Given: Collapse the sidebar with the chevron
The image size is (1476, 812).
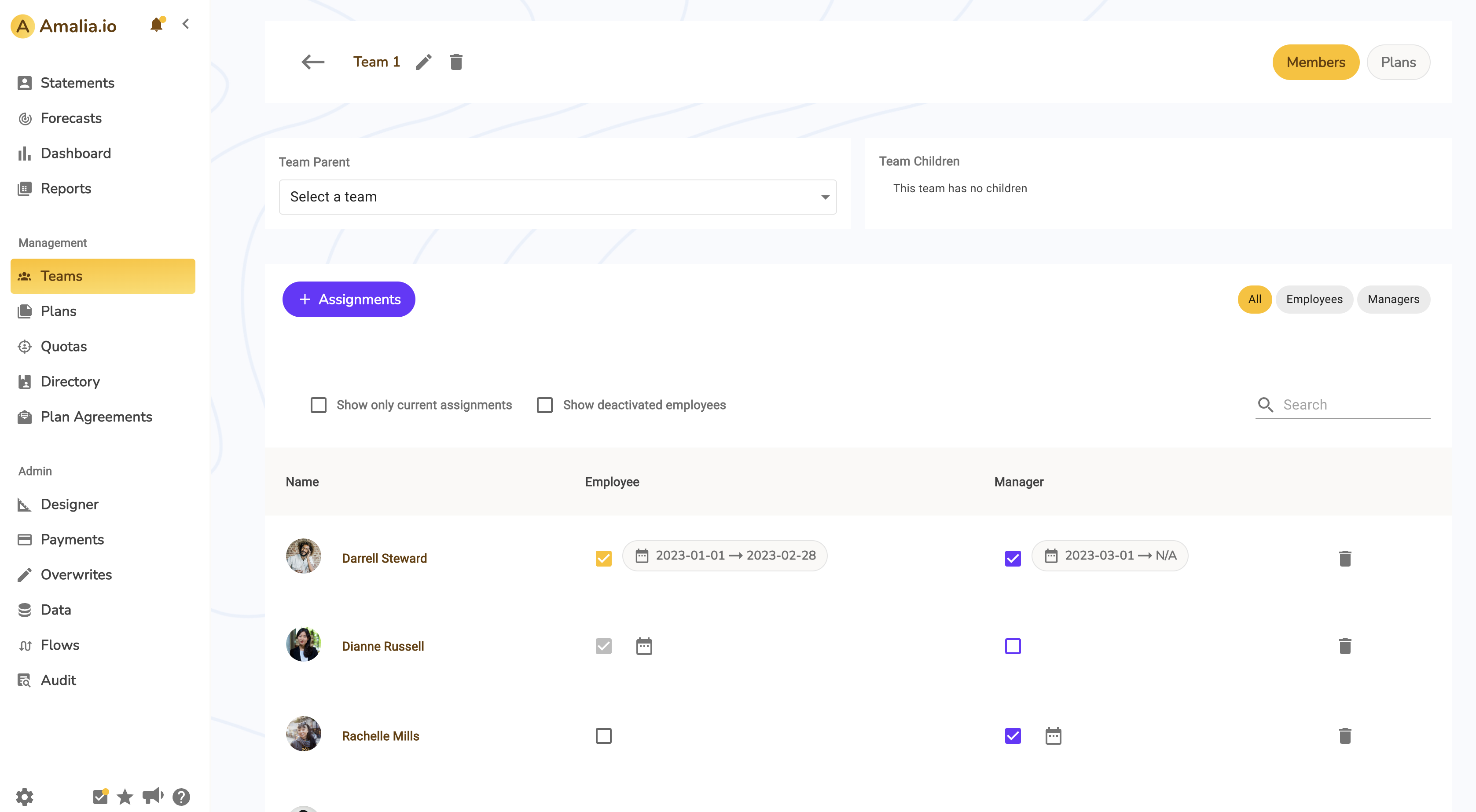Looking at the screenshot, I should click(x=186, y=24).
